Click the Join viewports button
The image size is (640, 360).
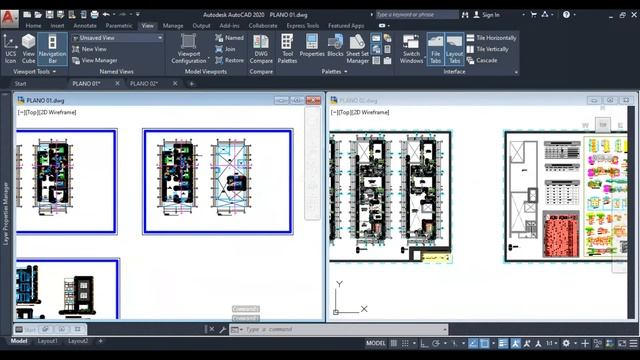point(225,49)
